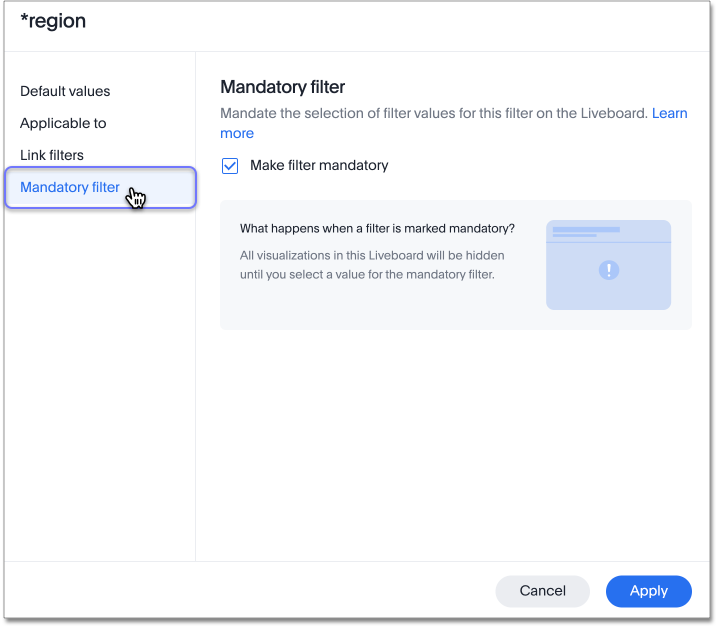Click the '*region' dialog title
This screenshot has height=627, width=717.
53,21
